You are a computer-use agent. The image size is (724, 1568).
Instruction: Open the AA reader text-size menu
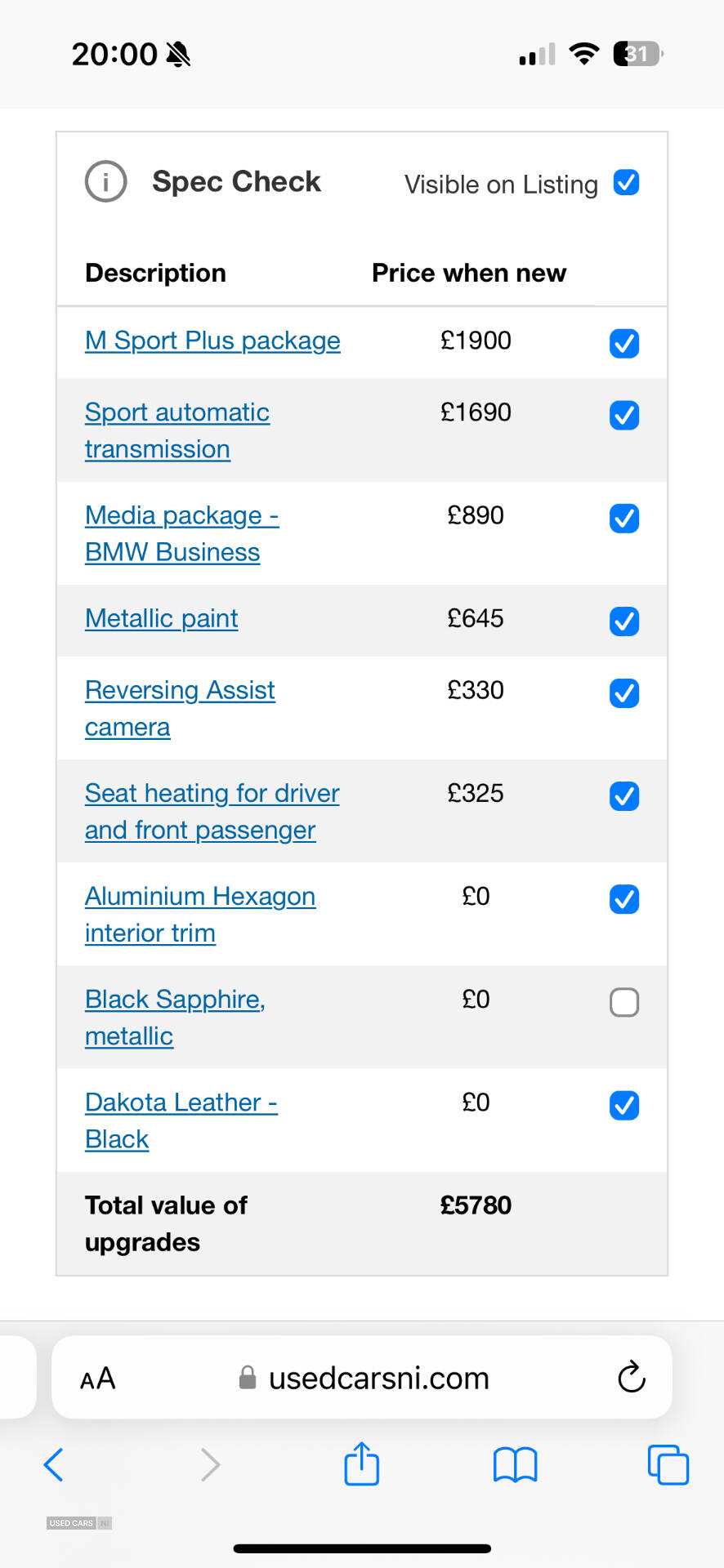[98, 1379]
